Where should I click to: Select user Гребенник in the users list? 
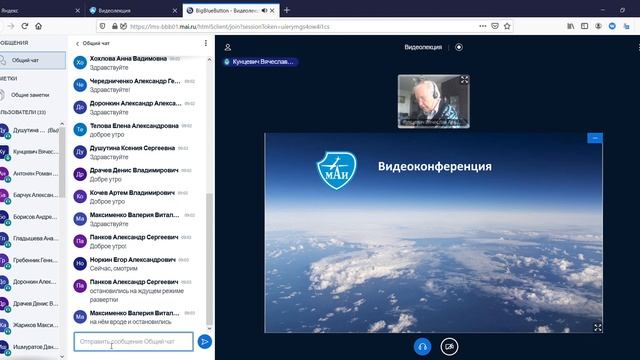click(x=30, y=260)
